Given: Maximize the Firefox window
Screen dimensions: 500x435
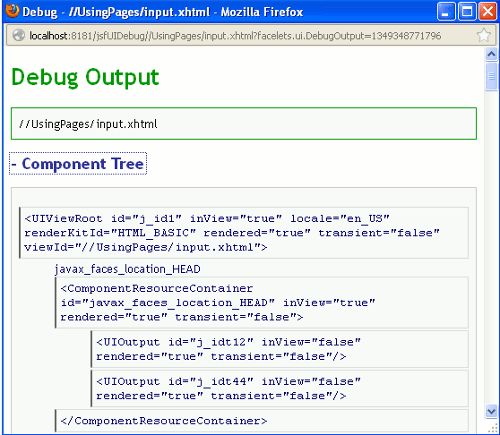Looking at the screenshot, I should tap(467, 12).
